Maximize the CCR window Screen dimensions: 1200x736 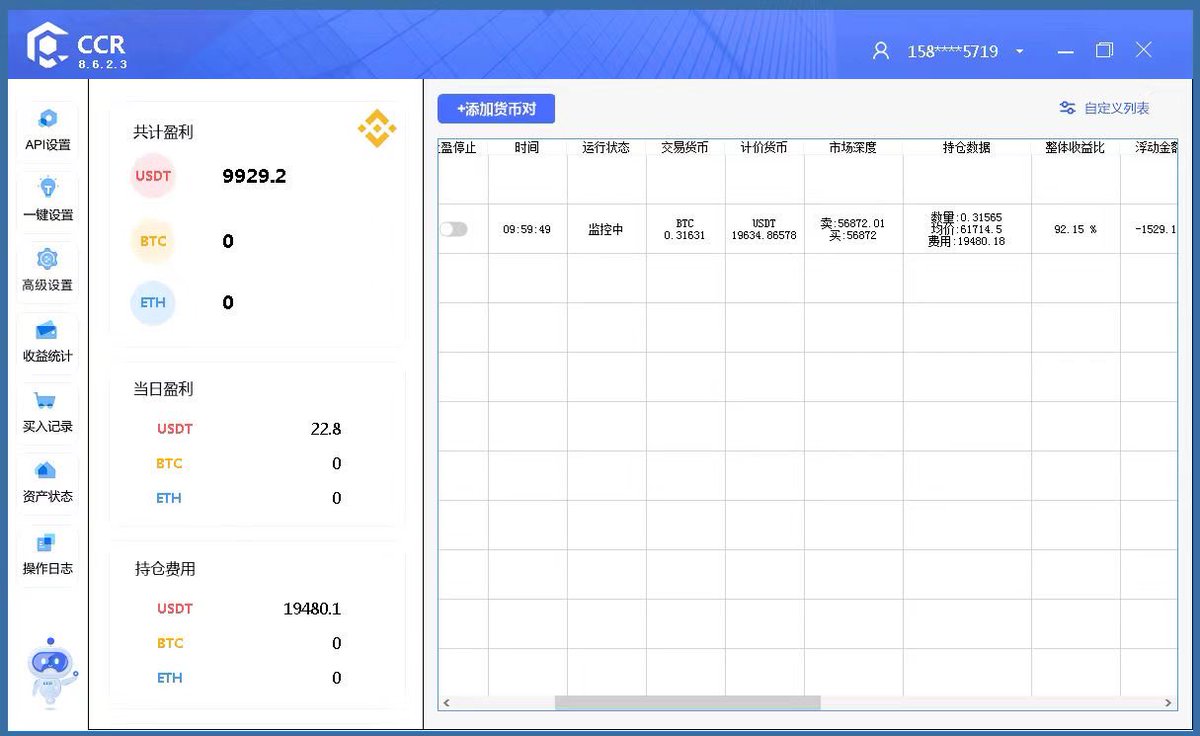tap(1105, 50)
